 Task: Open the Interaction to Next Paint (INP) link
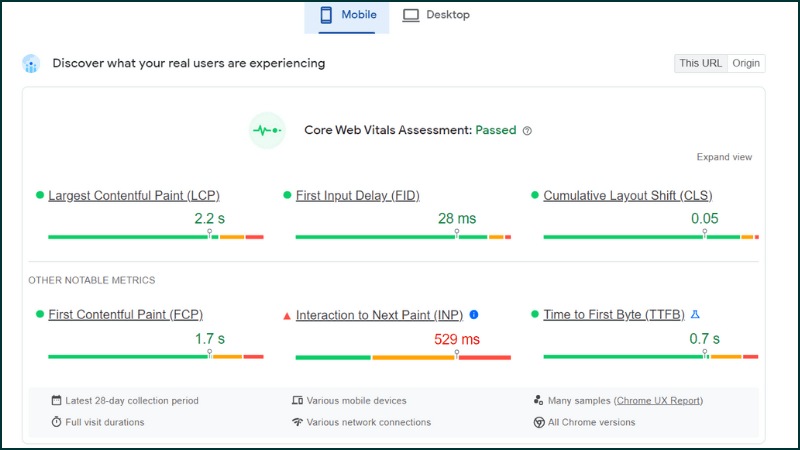[379, 315]
